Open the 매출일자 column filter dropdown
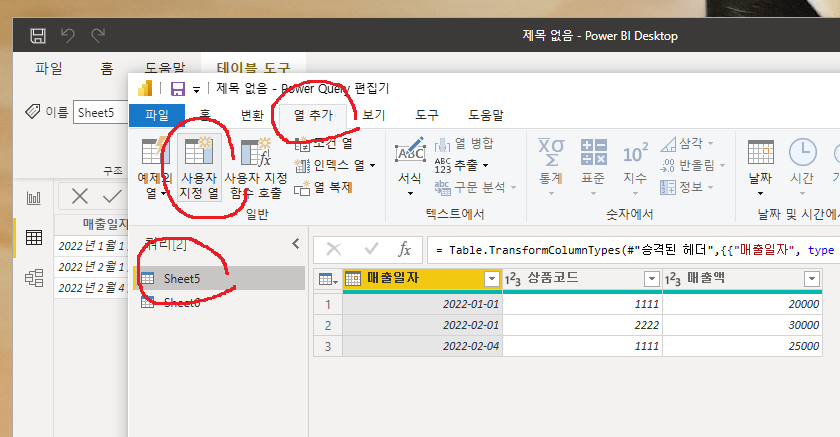The width and height of the screenshot is (840, 437). tap(491, 278)
